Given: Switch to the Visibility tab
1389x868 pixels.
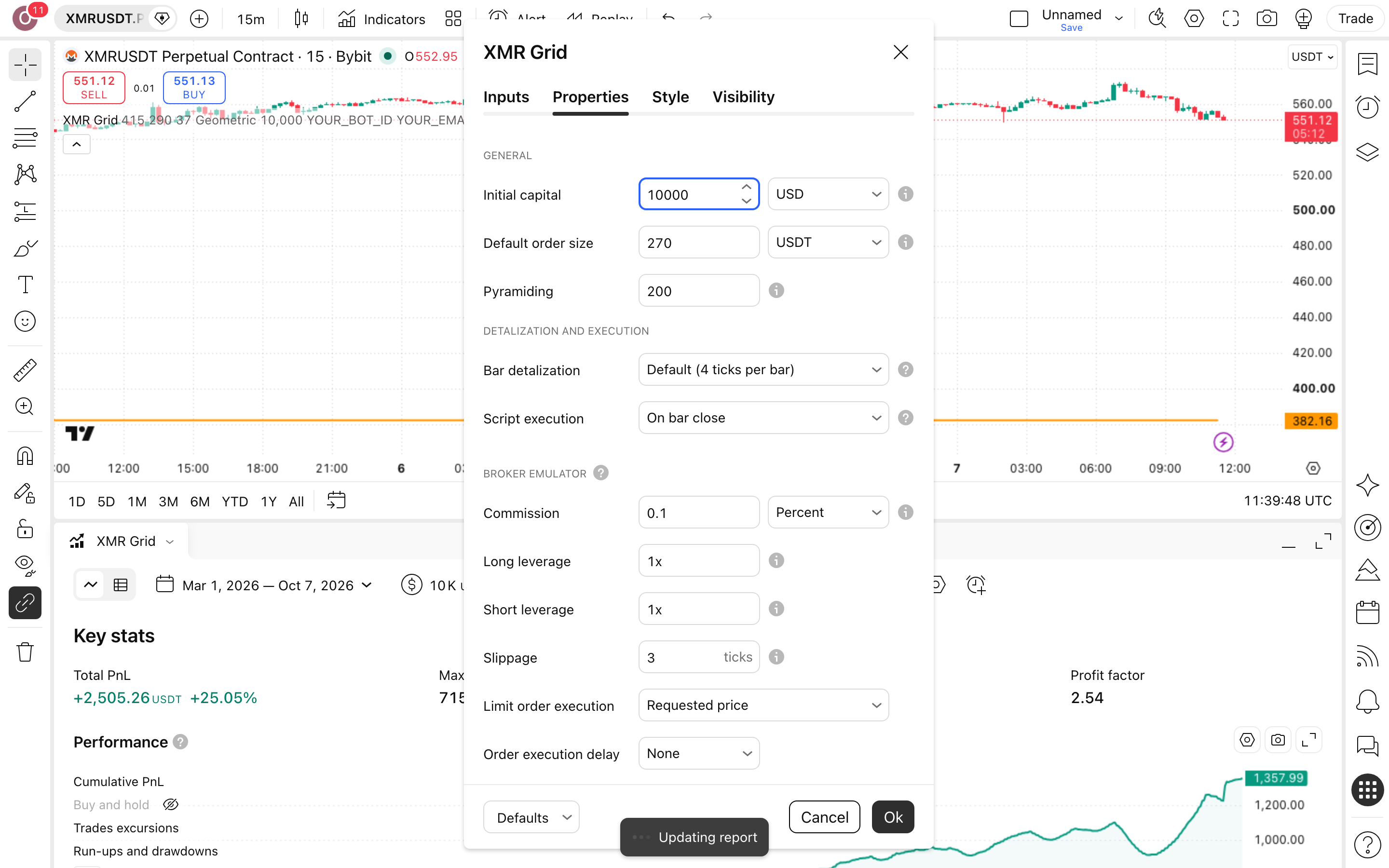Looking at the screenshot, I should [743, 97].
